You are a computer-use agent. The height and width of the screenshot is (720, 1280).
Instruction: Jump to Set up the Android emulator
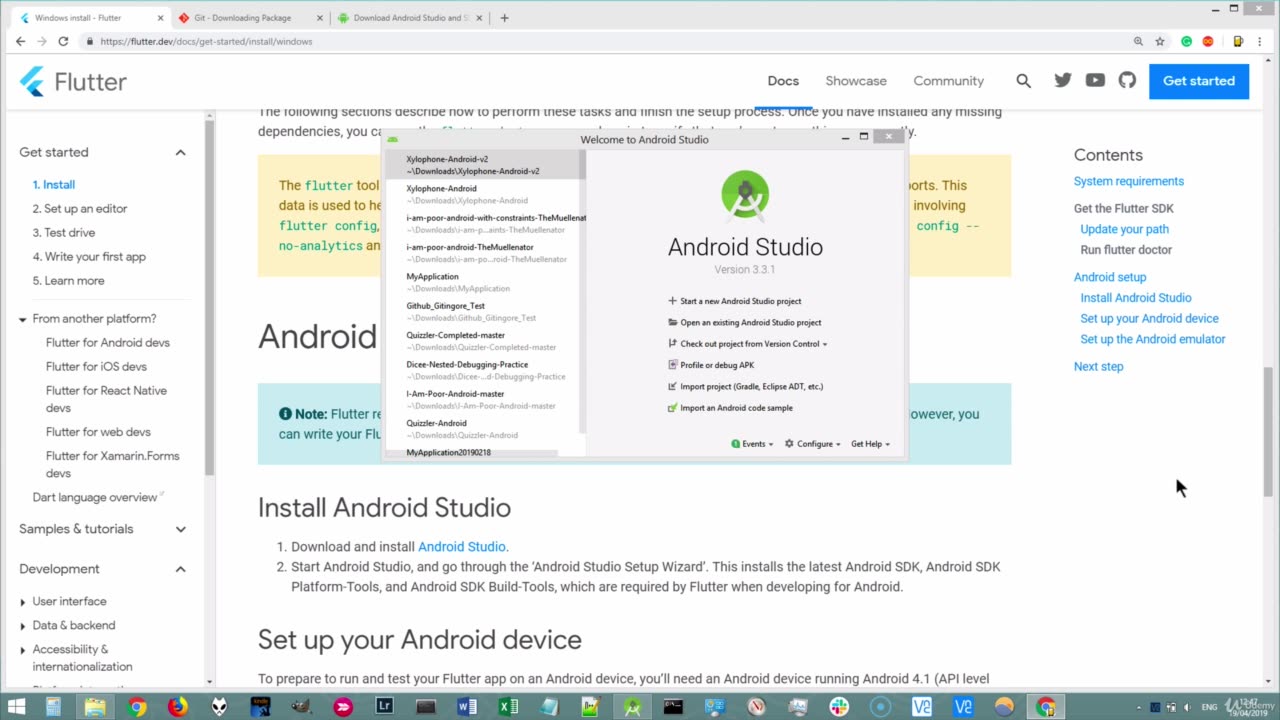click(1153, 339)
